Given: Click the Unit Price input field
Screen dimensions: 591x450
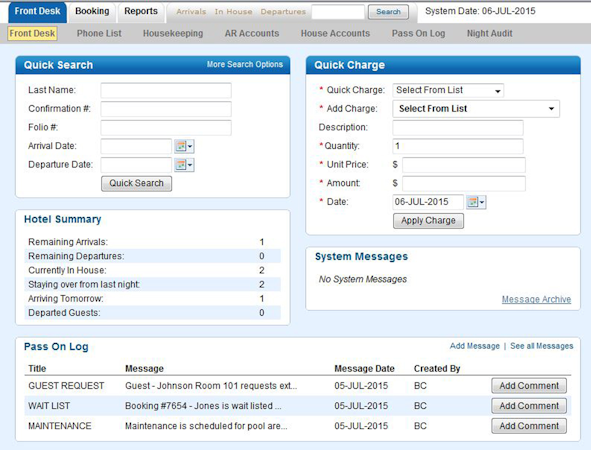Looking at the screenshot, I should [464, 165].
